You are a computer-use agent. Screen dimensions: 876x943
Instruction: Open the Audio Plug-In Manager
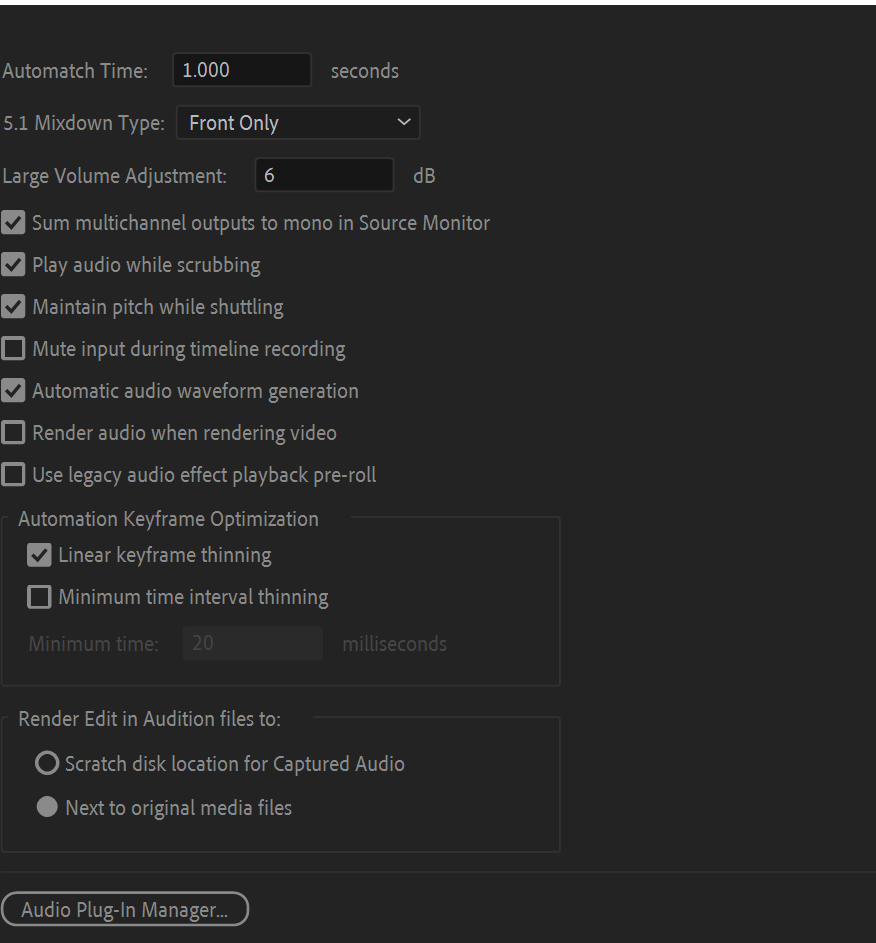coord(125,909)
